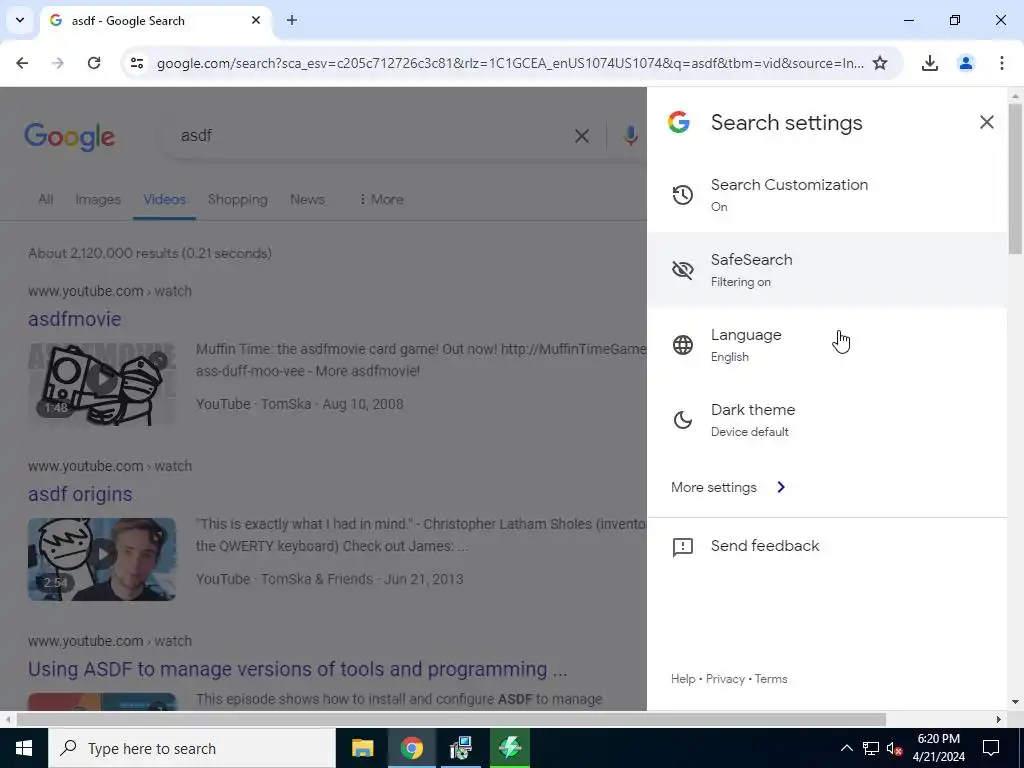The height and width of the screenshot is (768, 1024).
Task: Open the taskbar clock and date
Action: [938, 748]
